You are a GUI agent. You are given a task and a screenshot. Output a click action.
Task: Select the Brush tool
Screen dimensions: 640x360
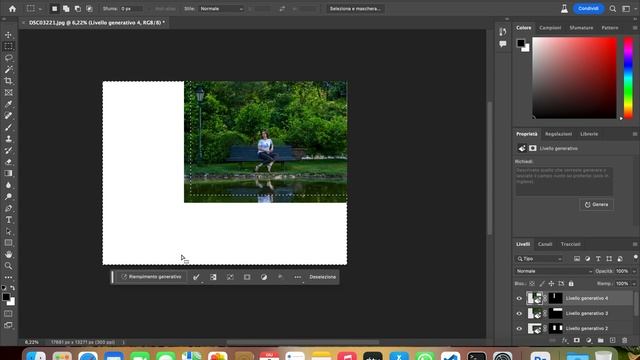[x=8, y=127]
